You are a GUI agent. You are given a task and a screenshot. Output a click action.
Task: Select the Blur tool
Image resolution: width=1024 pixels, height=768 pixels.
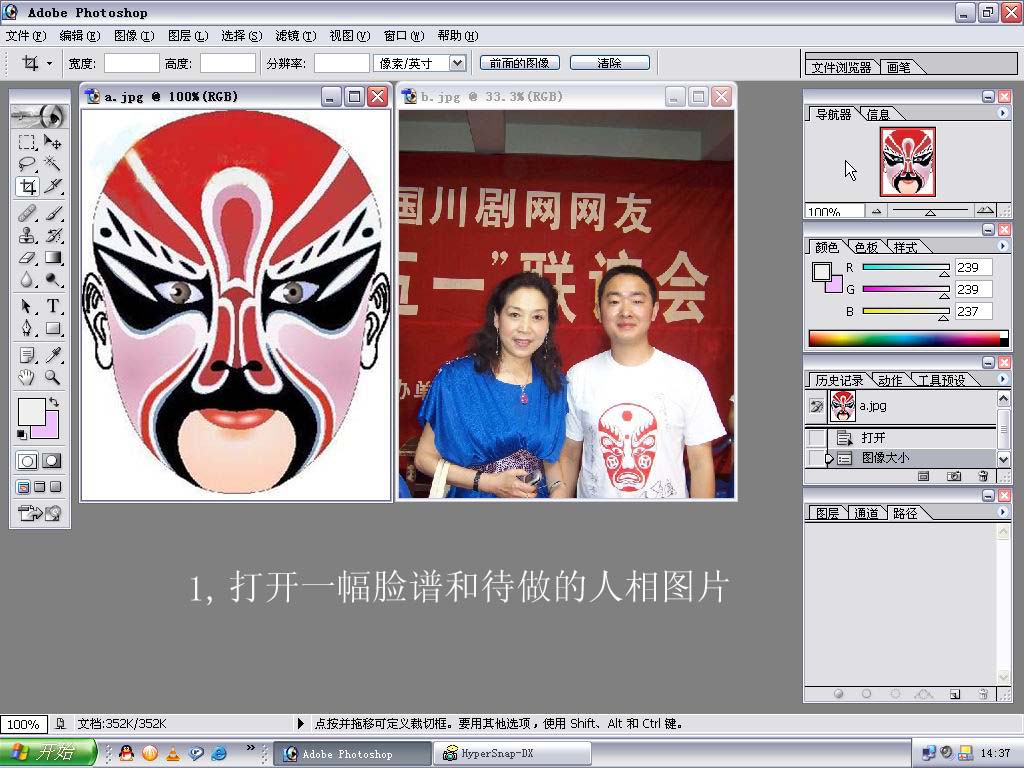(27, 280)
